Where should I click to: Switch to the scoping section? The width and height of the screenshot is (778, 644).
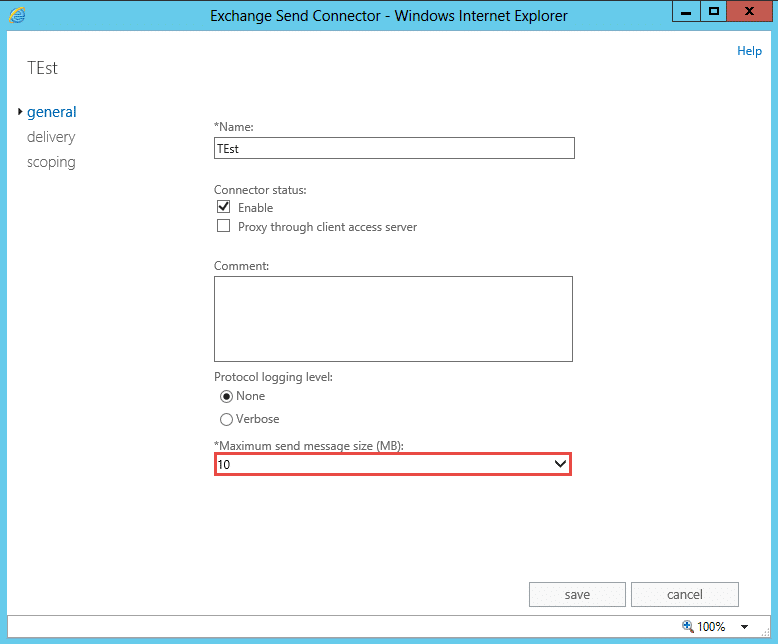point(51,162)
